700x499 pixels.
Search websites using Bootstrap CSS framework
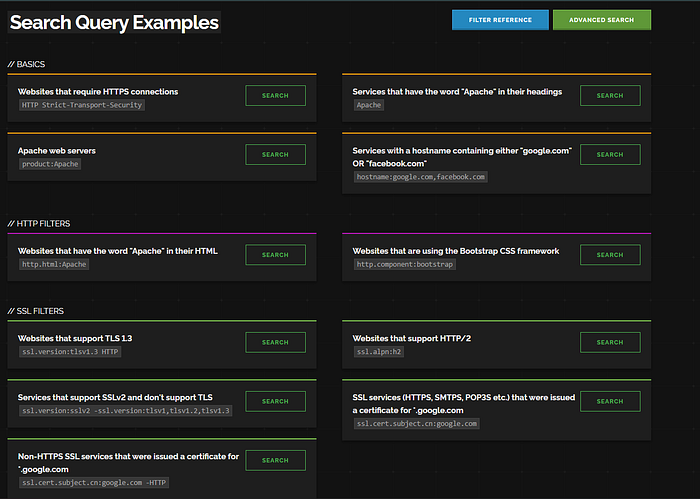point(610,255)
